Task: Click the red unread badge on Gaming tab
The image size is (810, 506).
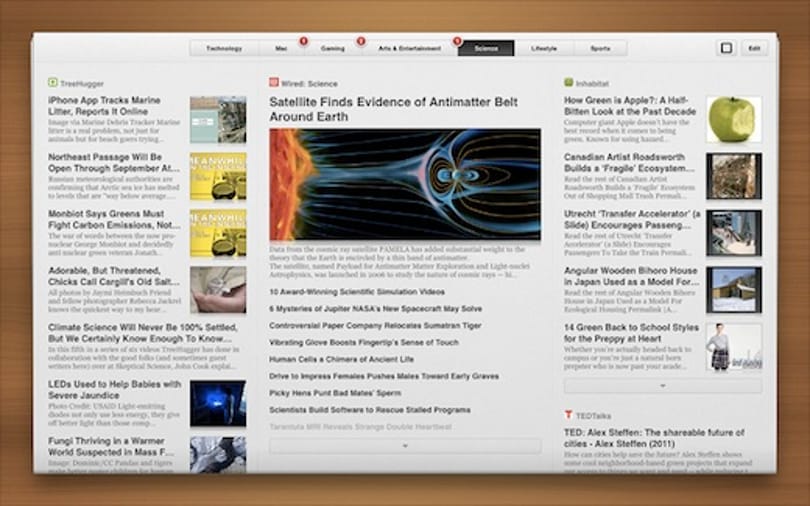Action: pyautogui.click(x=361, y=41)
